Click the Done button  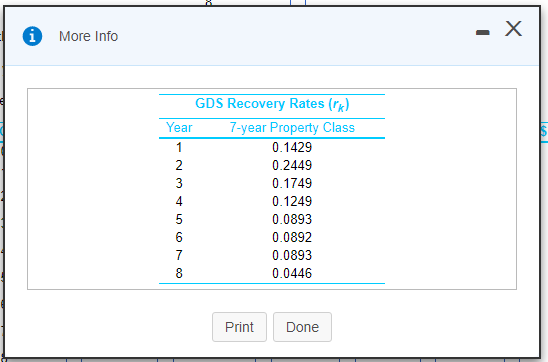click(302, 327)
